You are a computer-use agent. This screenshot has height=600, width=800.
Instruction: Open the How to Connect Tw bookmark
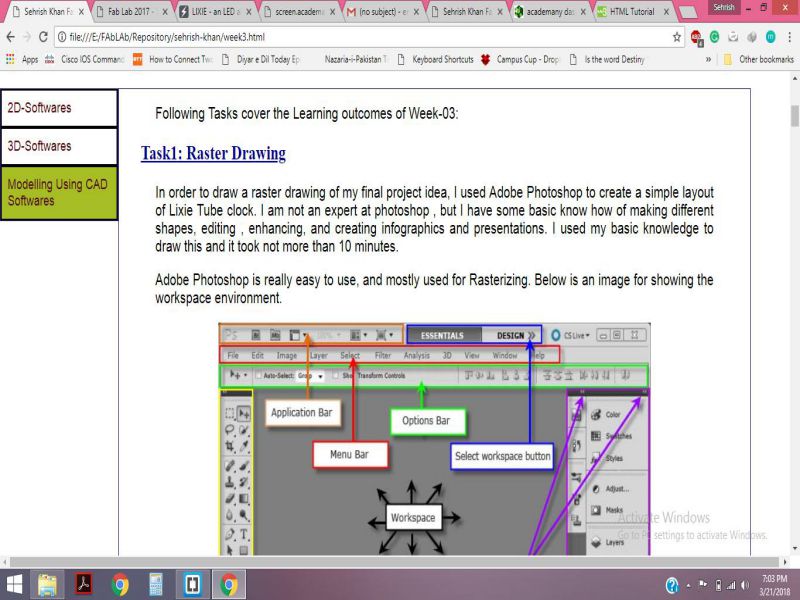click(172, 59)
